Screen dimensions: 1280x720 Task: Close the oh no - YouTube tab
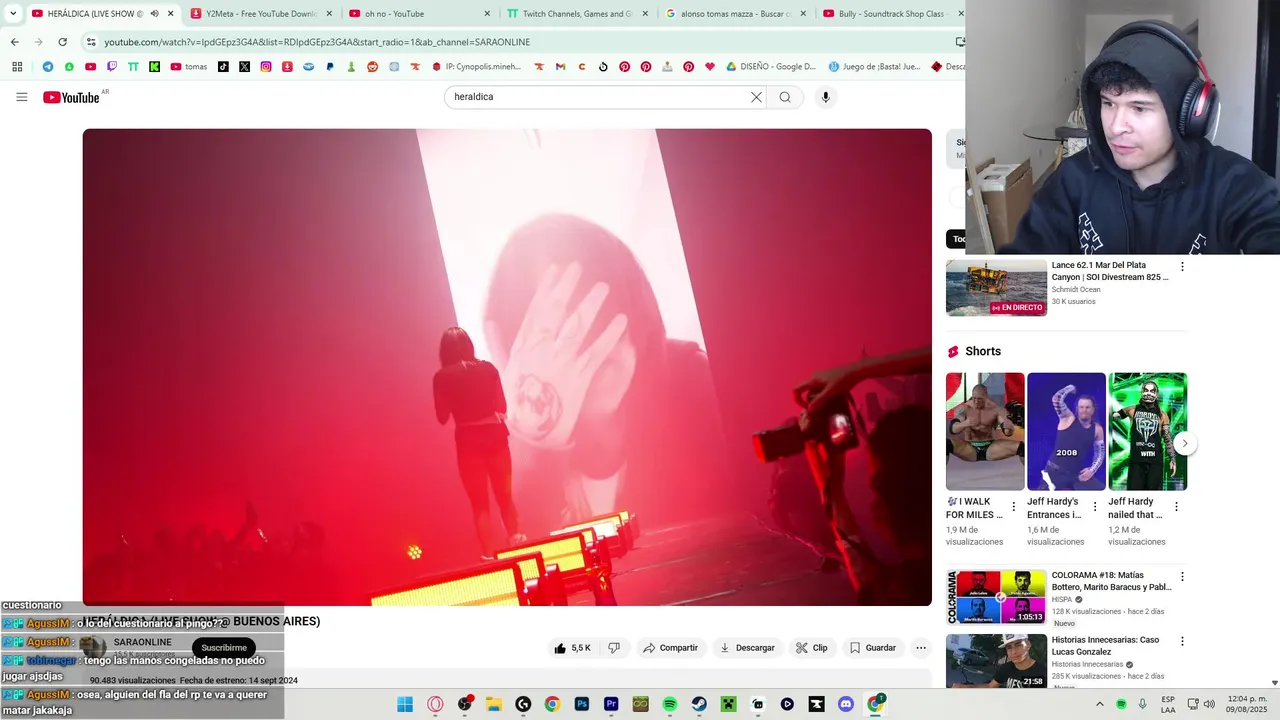(x=487, y=14)
